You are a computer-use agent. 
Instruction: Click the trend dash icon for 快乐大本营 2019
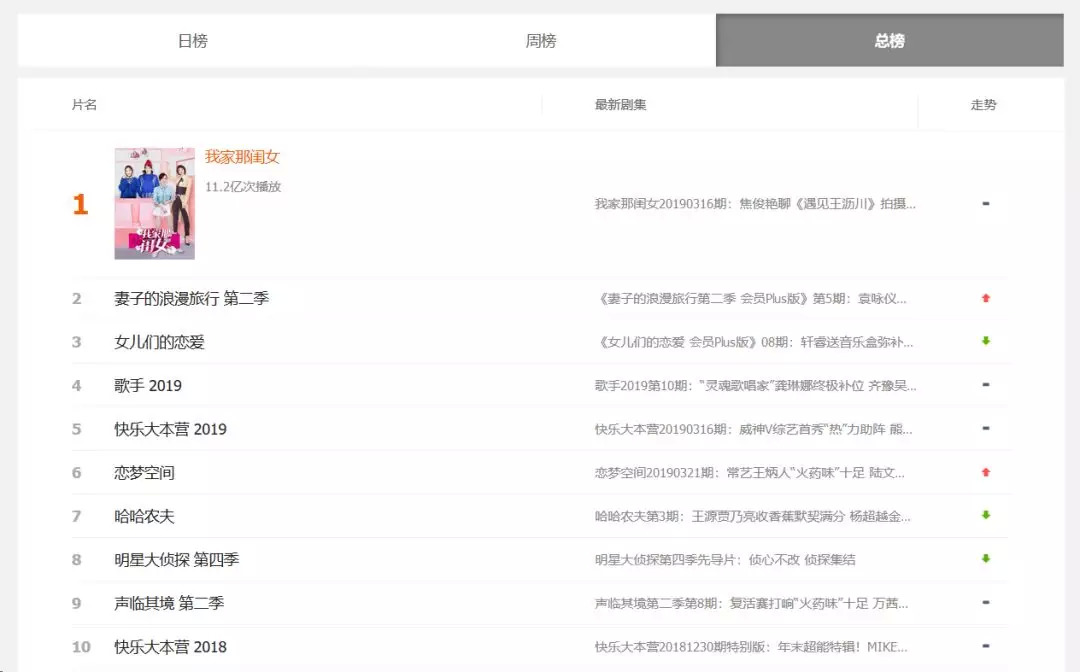pyautogui.click(x=986, y=428)
